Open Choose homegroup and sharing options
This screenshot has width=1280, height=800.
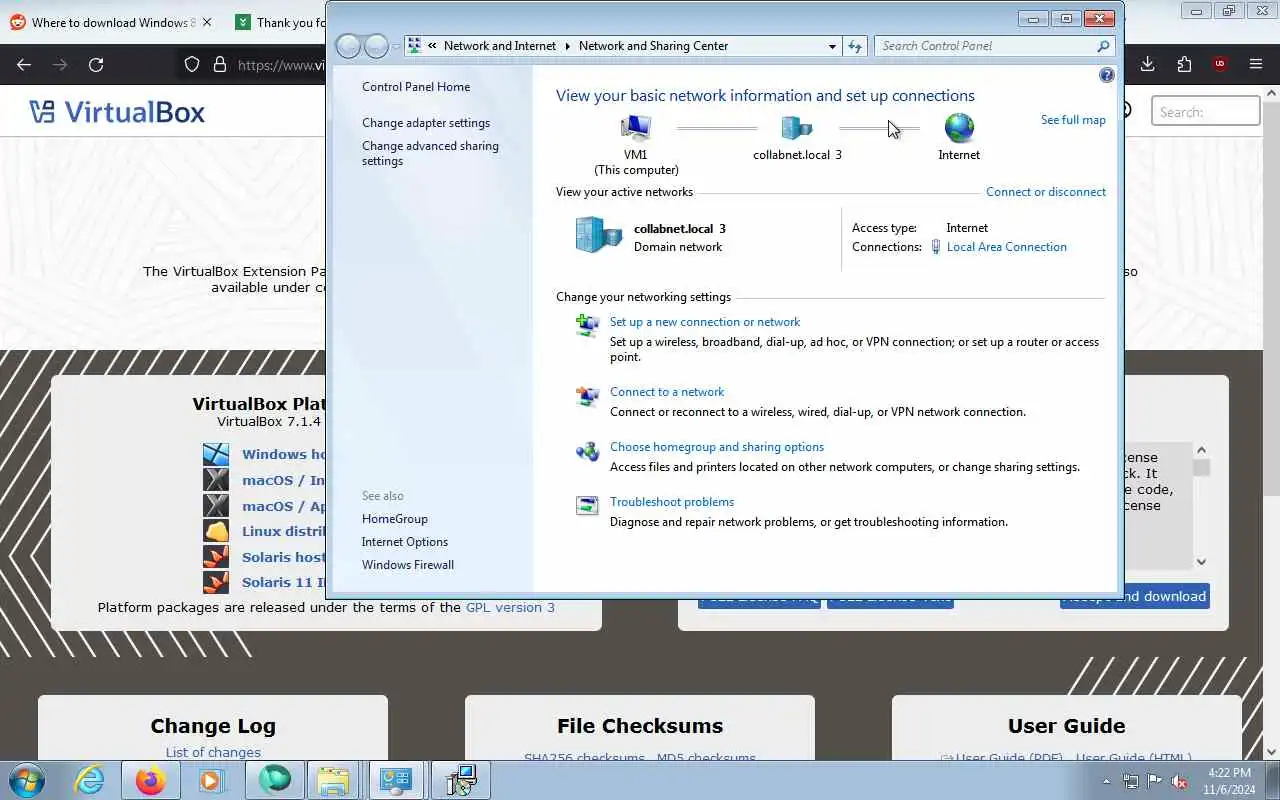pyautogui.click(x=717, y=447)
